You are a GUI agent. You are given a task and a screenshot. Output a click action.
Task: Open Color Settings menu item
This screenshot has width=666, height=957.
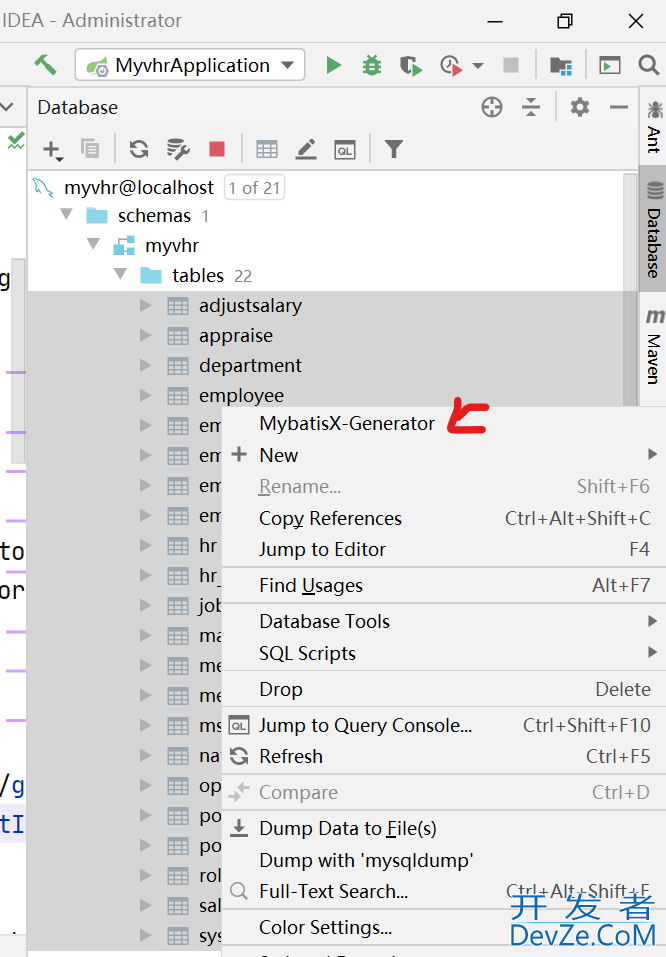click(444, 927)
